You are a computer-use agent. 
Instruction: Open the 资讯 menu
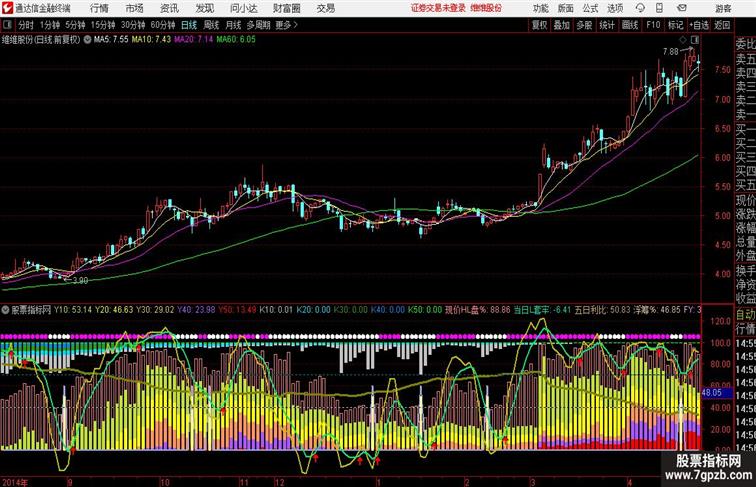(169, 8)
